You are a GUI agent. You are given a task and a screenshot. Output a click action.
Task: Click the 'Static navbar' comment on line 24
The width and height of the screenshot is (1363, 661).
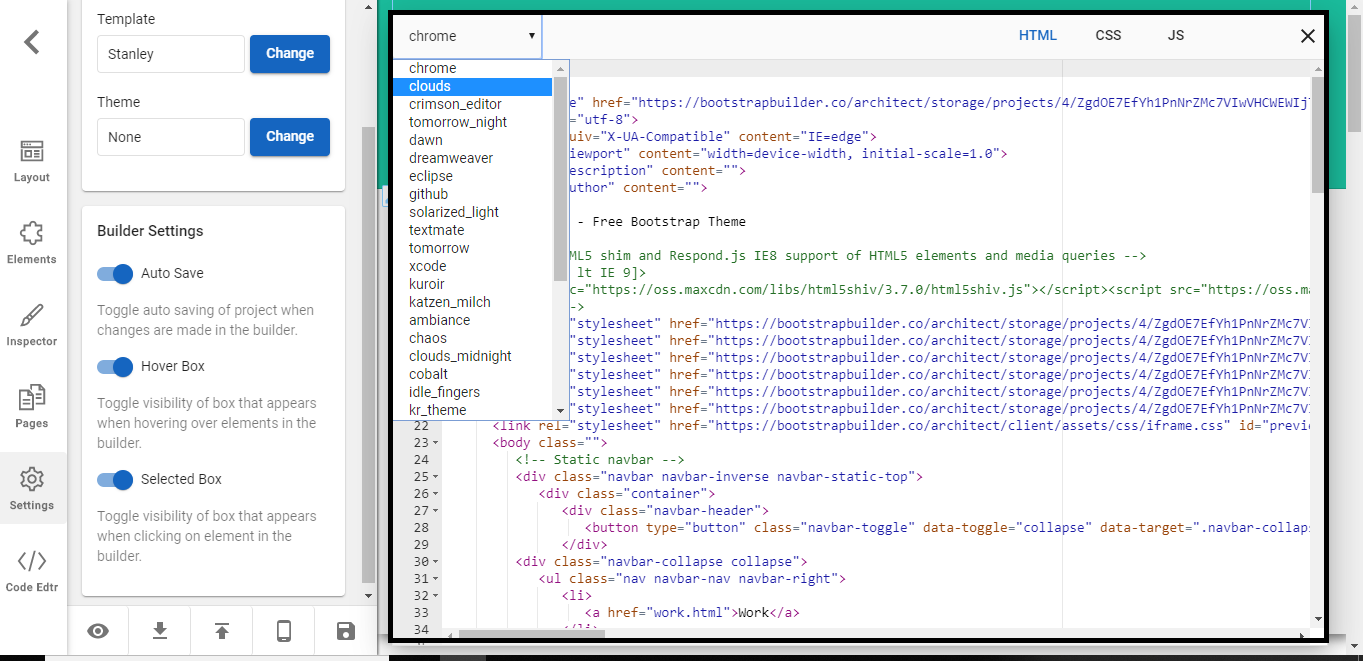pos(600,460)
